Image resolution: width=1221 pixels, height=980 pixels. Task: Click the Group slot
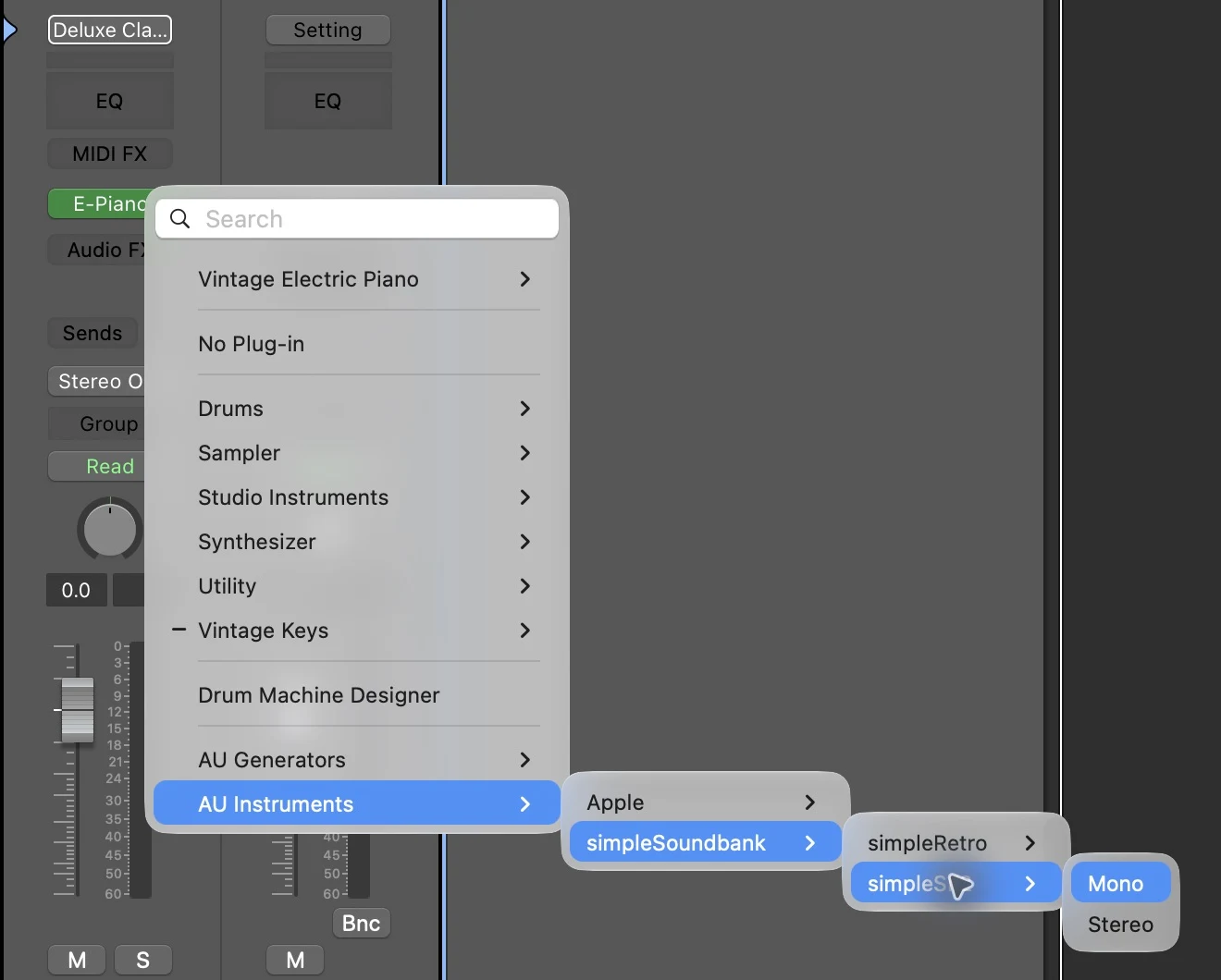(97, 423)
